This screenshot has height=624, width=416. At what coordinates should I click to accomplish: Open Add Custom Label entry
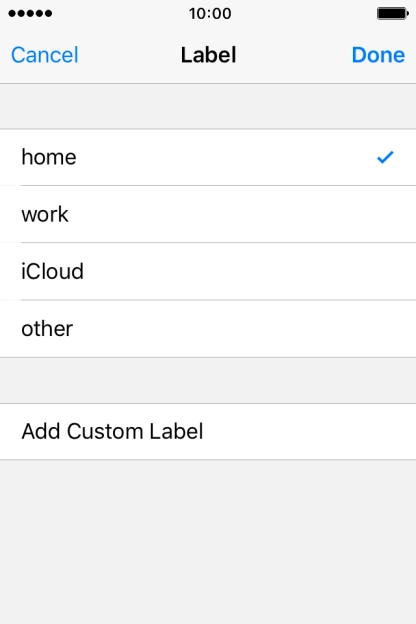point(208,431)
